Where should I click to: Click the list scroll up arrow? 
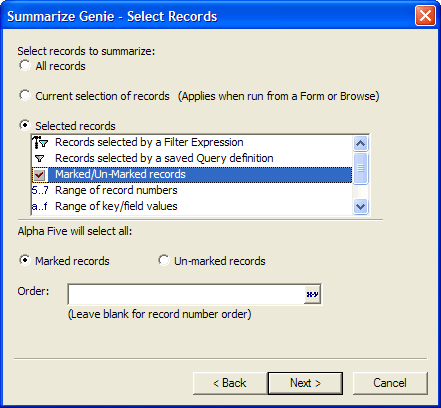pyautogui.click(x=360, y=144)
